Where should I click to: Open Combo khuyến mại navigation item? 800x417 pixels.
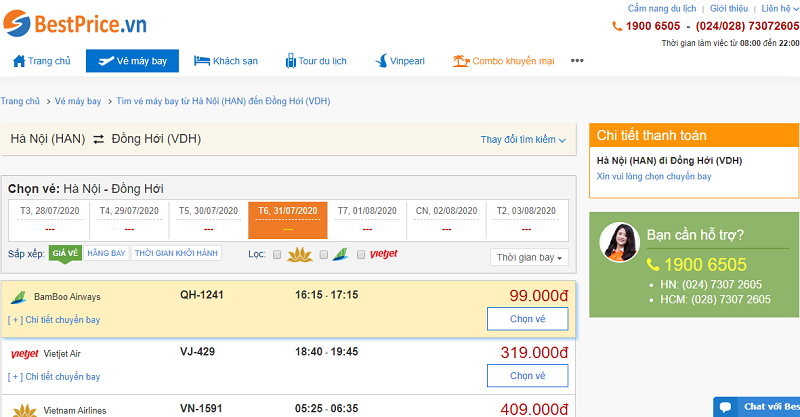(504, 61)
